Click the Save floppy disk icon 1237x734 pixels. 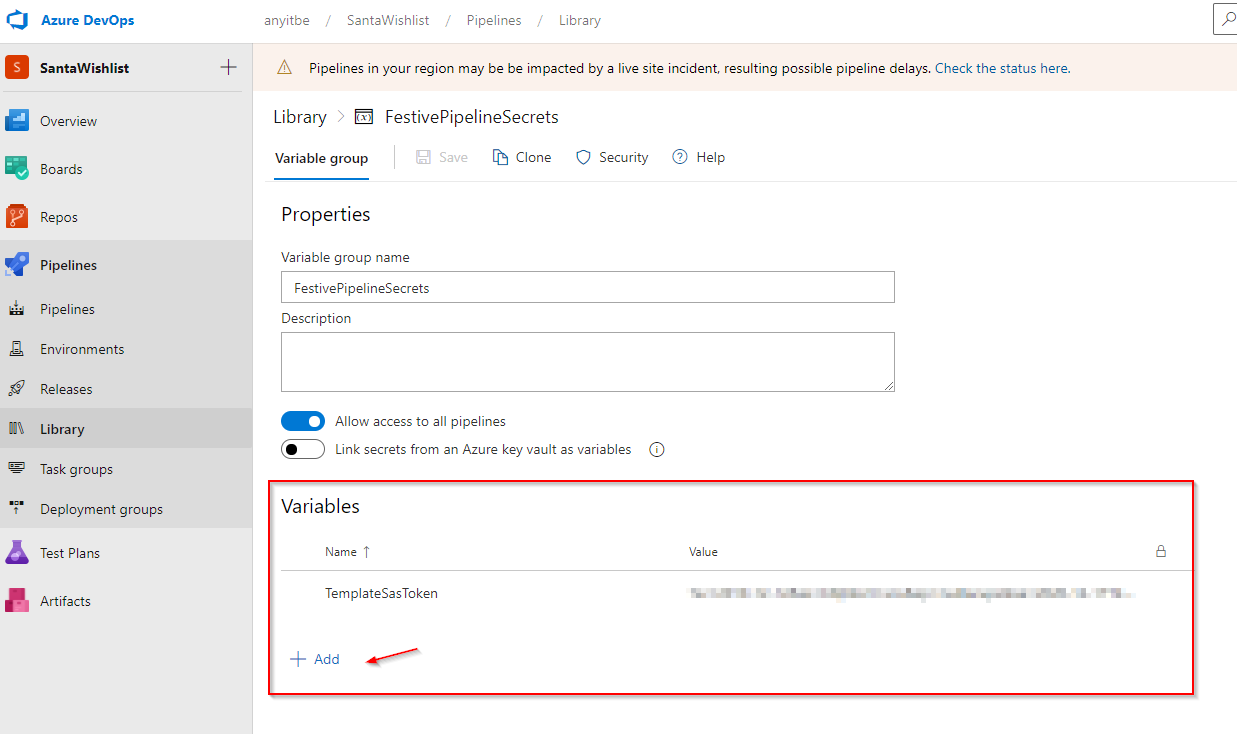(x=423, y=157)
